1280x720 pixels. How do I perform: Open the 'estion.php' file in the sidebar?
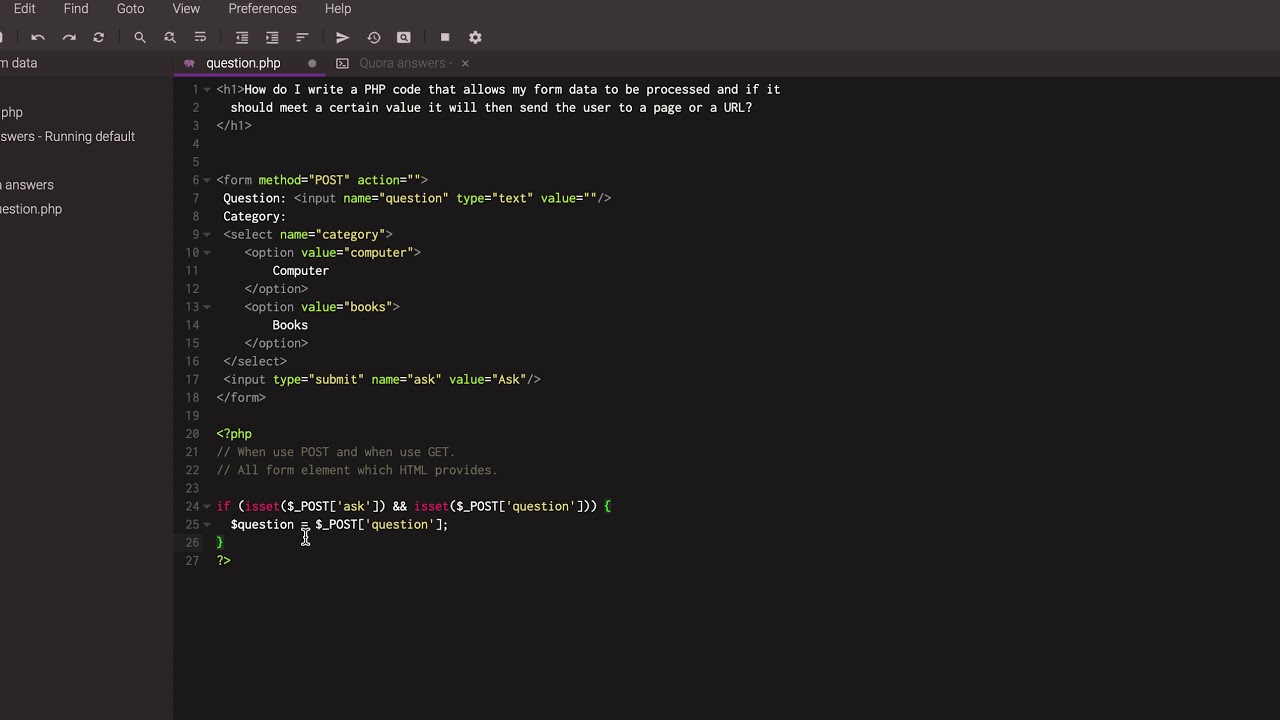(x=31, y=209)
